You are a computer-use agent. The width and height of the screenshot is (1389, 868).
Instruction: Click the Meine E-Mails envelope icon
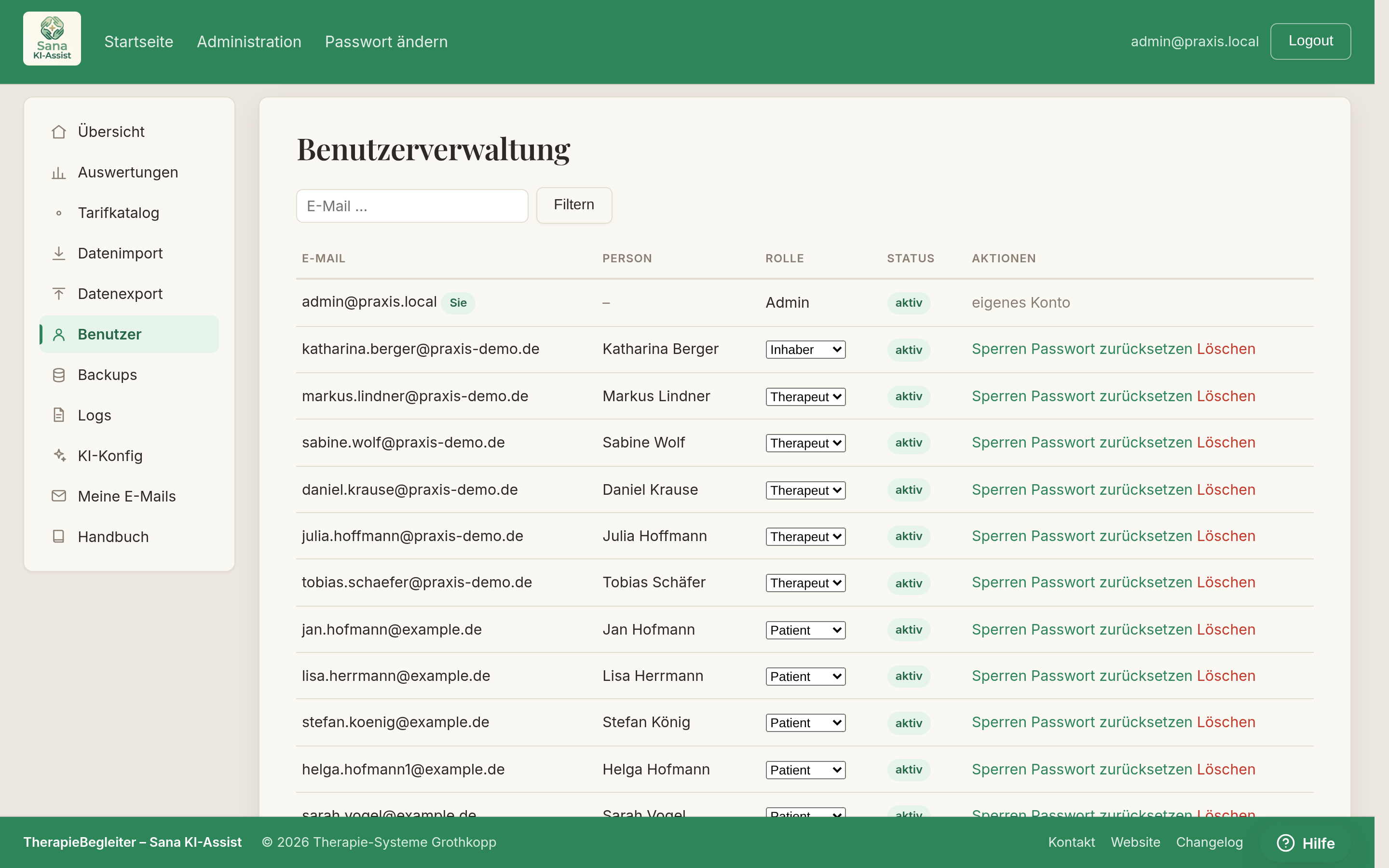tap(58, 496)
